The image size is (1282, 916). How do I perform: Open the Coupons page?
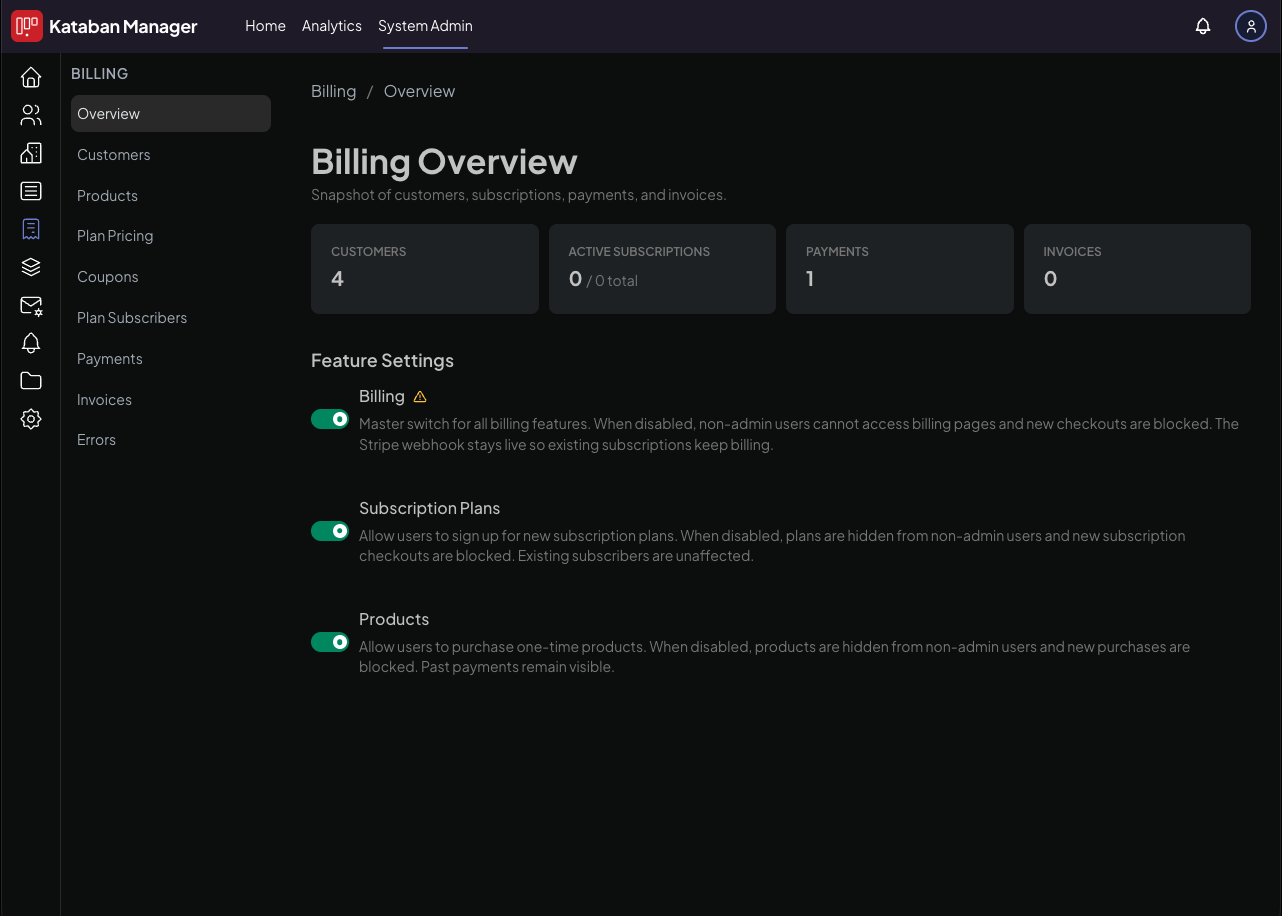pyautogui.click(x=171, y=277)
